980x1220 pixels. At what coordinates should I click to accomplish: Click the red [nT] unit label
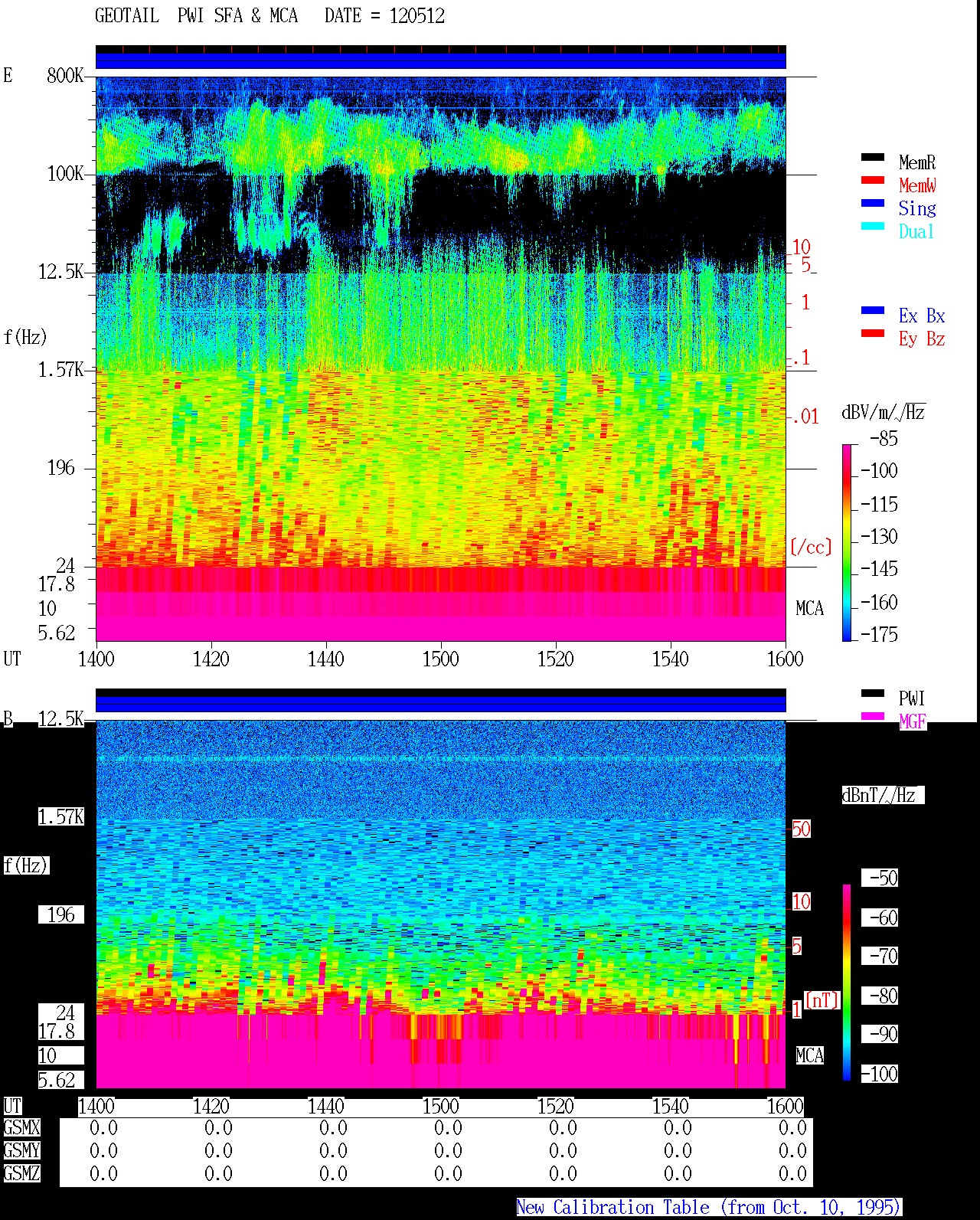pyautogui.click(x=822, y=1000)
